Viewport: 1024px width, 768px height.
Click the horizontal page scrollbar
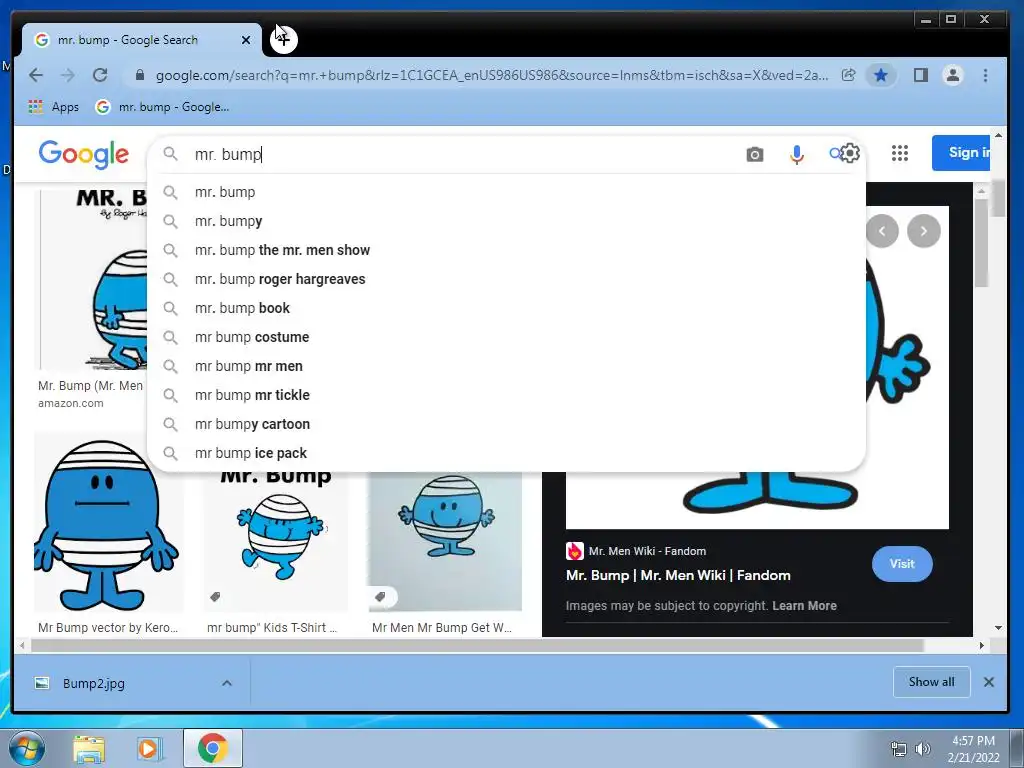pyautogui.click(x=477, y=645)
